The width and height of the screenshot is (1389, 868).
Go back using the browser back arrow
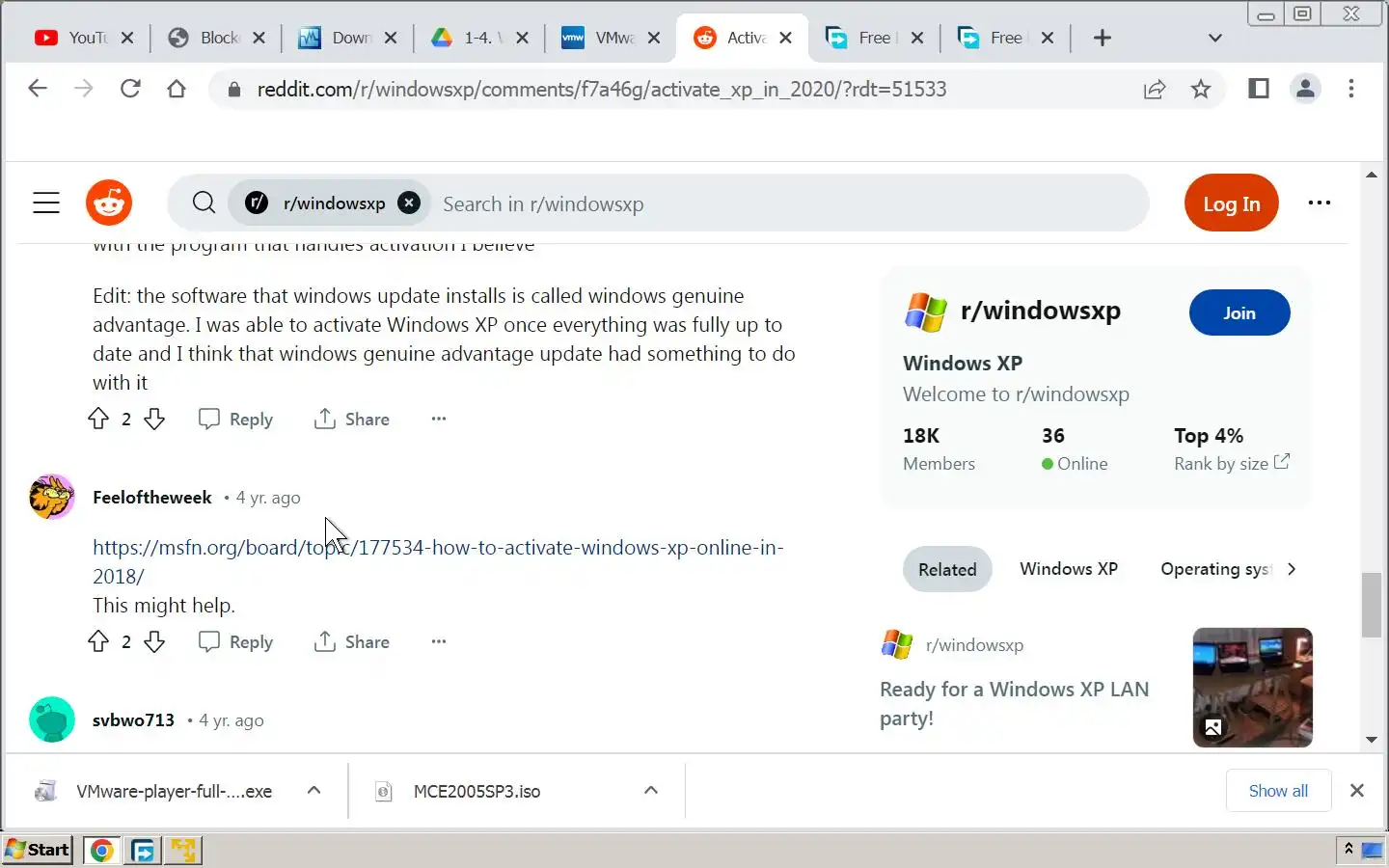point(38,89)
